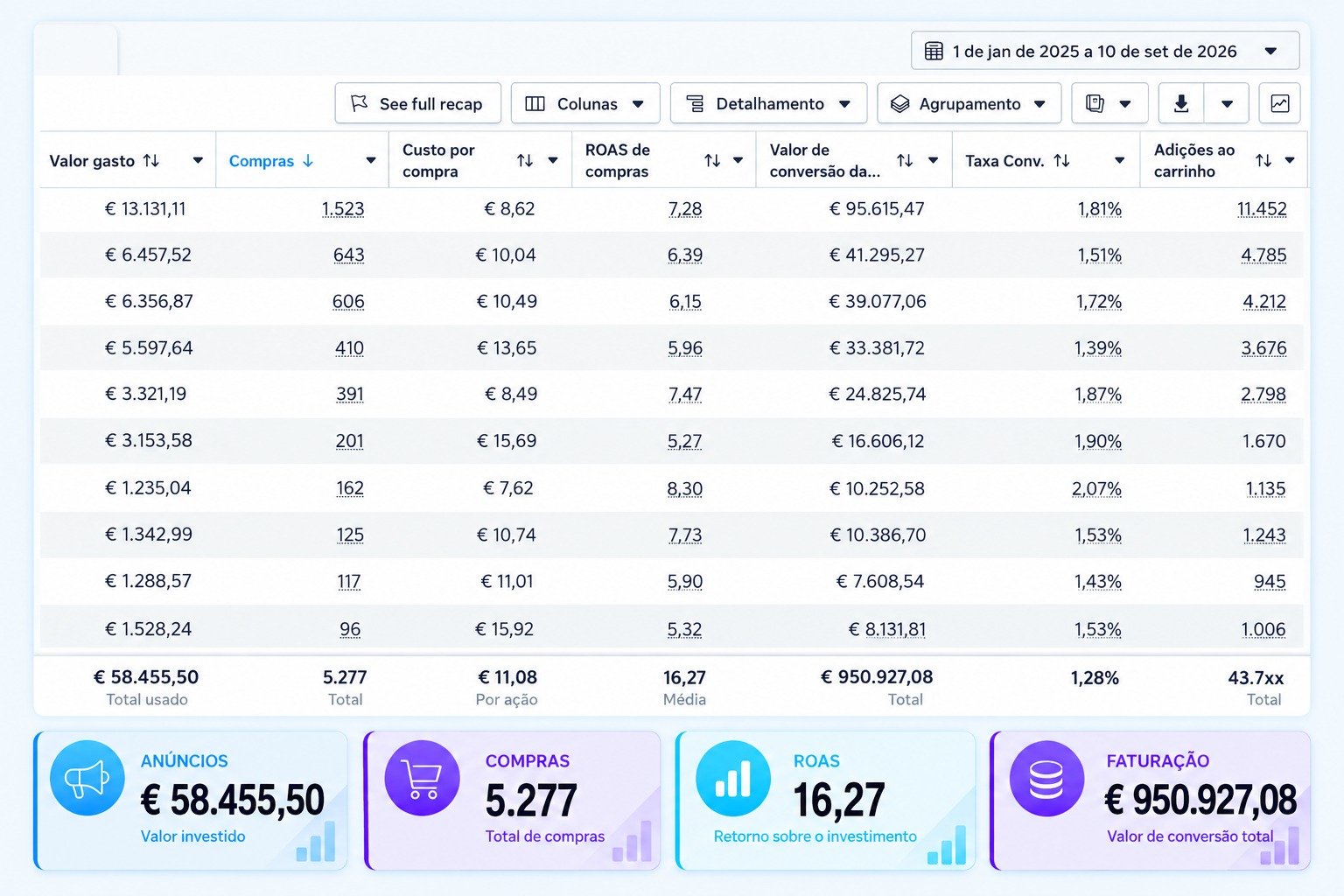The height and width of the screenshot is (896, 1344).
Task: Open Taxa Conv. column menu arrow
Action: (1119, 160)
